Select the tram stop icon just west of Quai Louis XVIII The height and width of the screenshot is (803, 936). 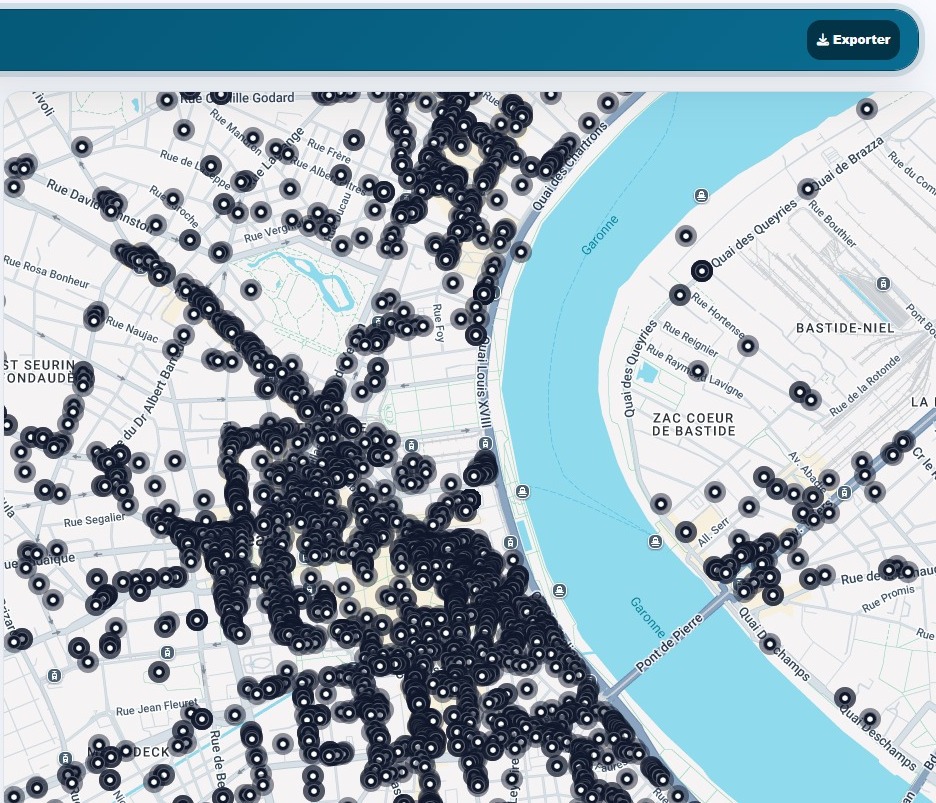[411, 445]
